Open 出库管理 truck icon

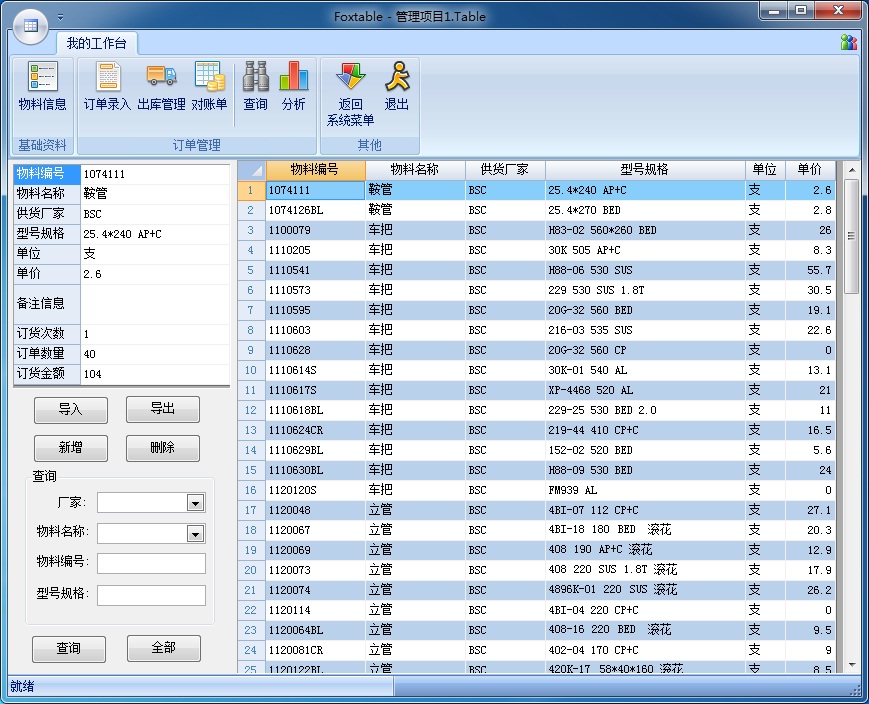[161, 86]
